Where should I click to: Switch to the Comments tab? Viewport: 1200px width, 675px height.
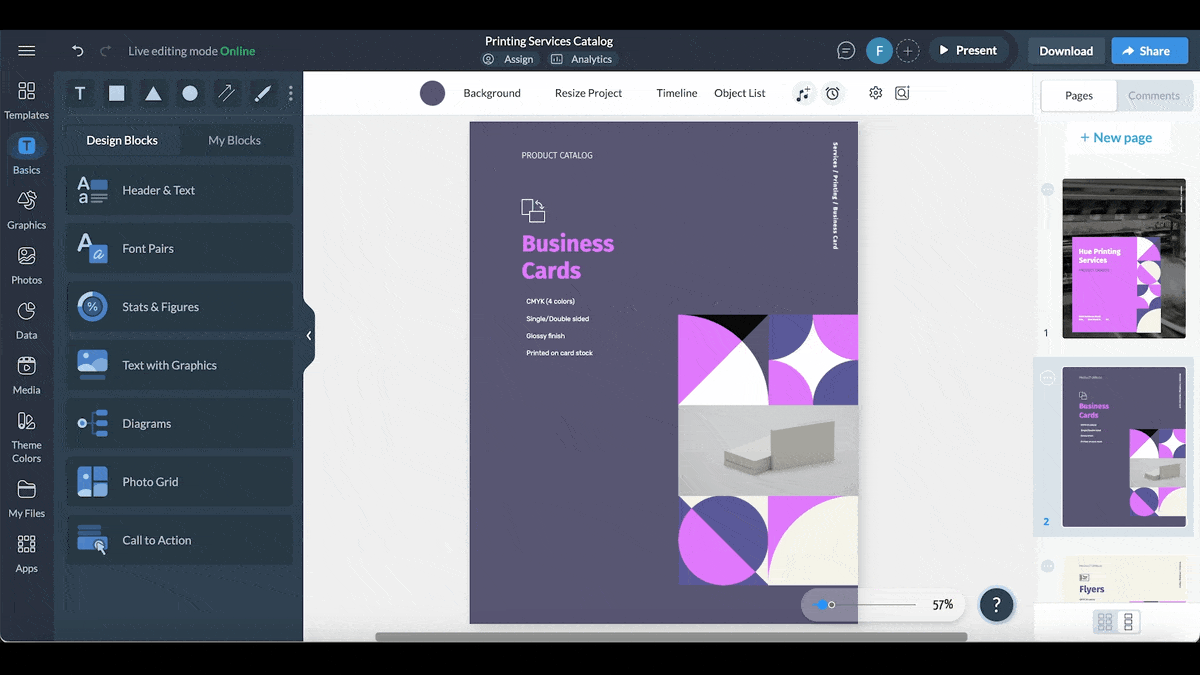[x=1154, y=95]
